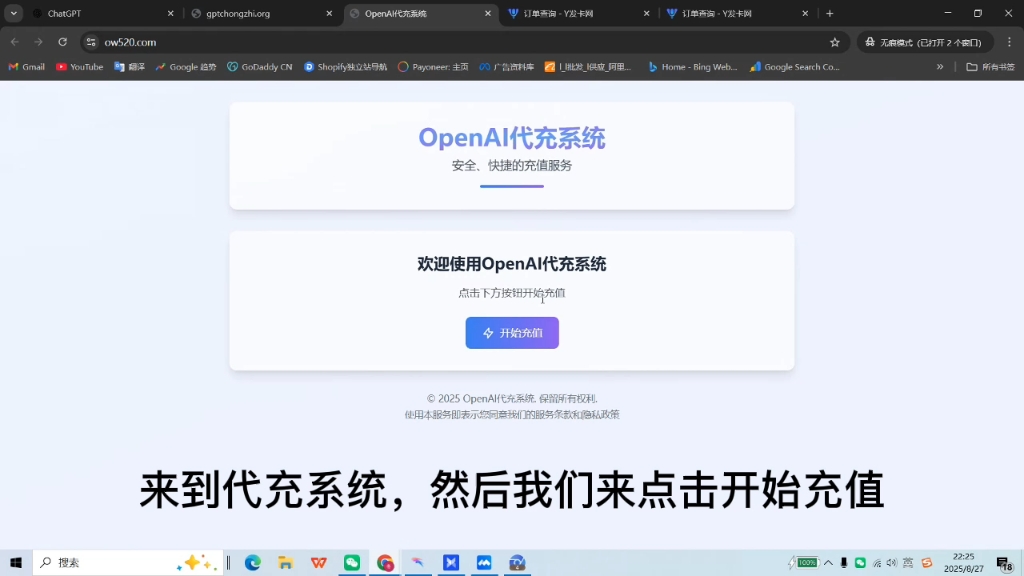Image resolution: width=1024 pixels, height=576 pixels.
Task: Open the blue X-logo app in taskbar
Action: point(451,562)
